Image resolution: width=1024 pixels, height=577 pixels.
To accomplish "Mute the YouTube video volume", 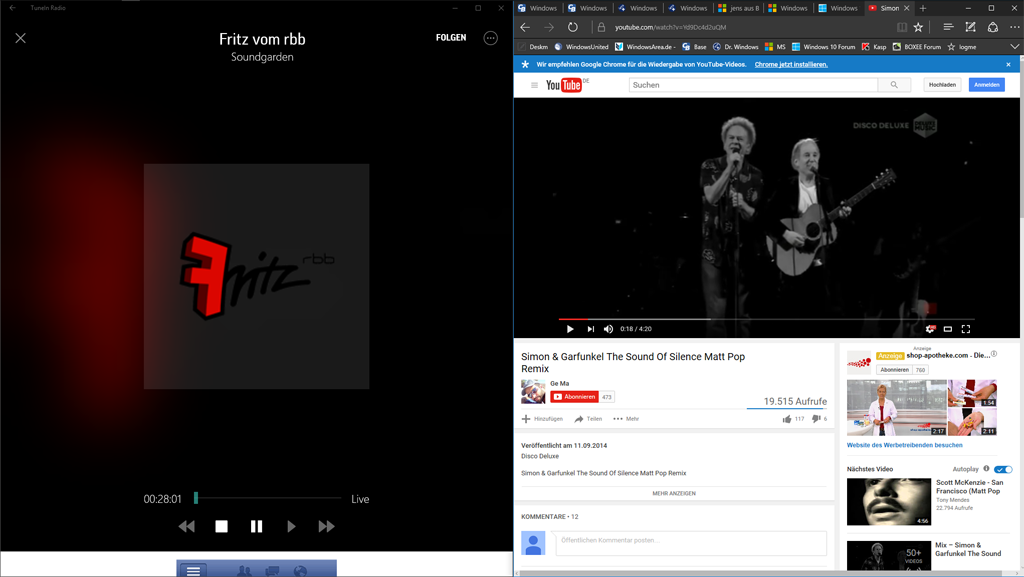I will point(608,329).
